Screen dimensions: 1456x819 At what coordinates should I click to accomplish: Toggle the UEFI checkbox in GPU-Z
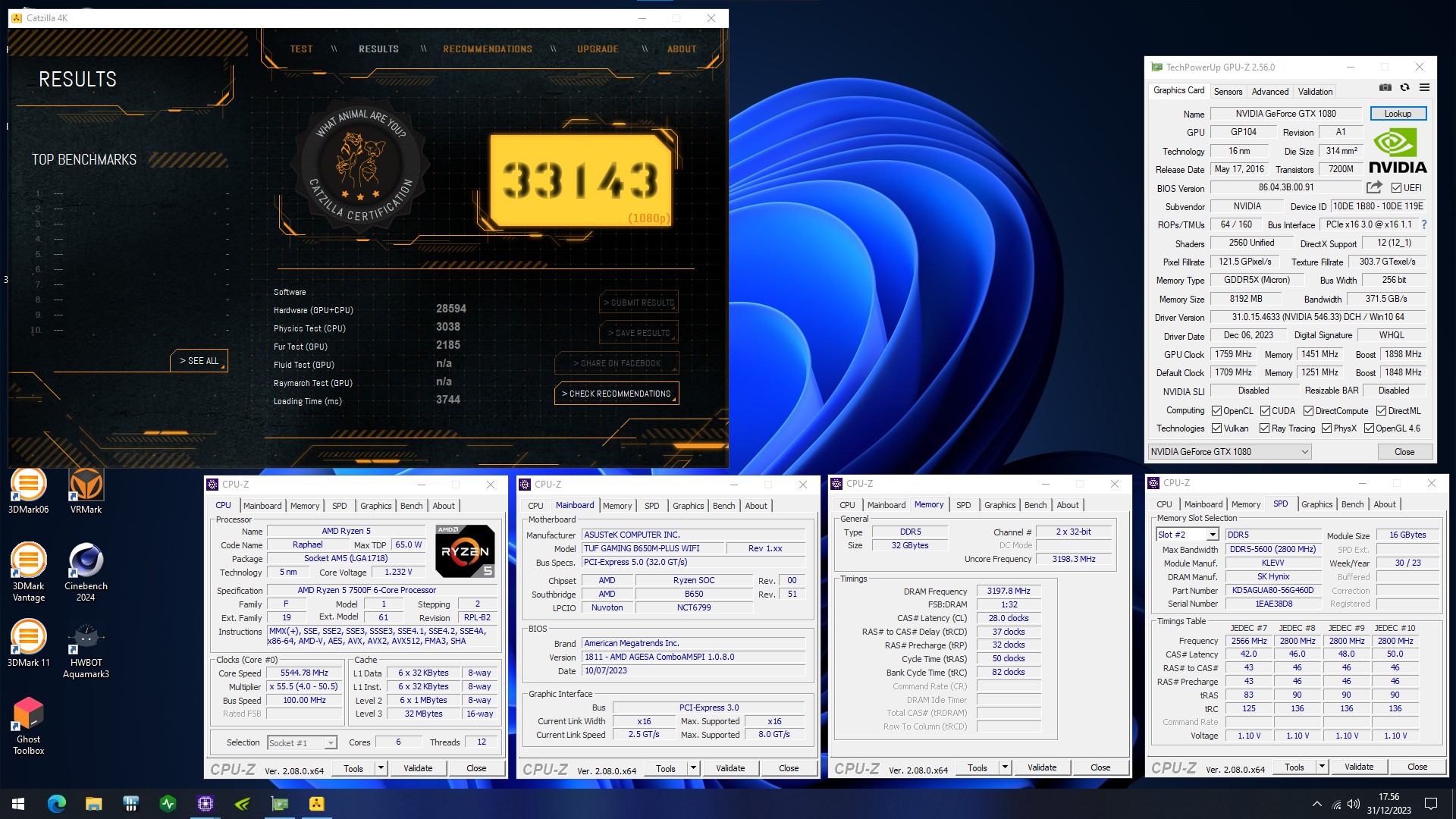point(1396,188)
